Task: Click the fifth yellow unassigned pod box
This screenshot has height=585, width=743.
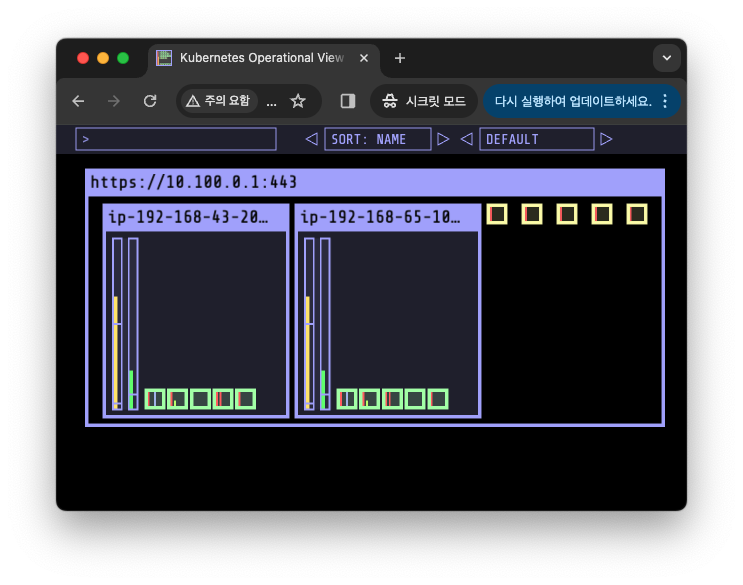Action: 637,214
